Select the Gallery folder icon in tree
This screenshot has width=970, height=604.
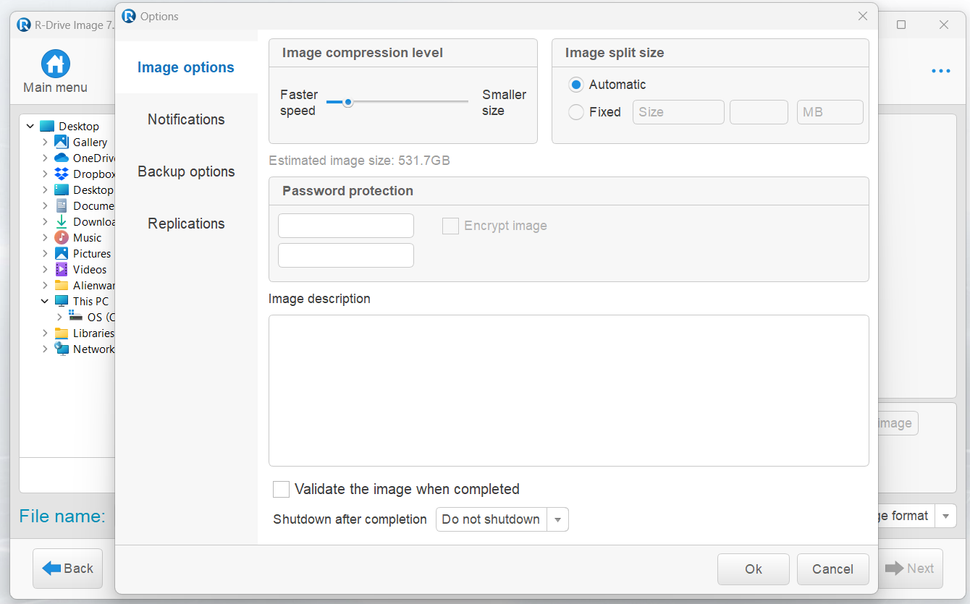pos(62,142)
